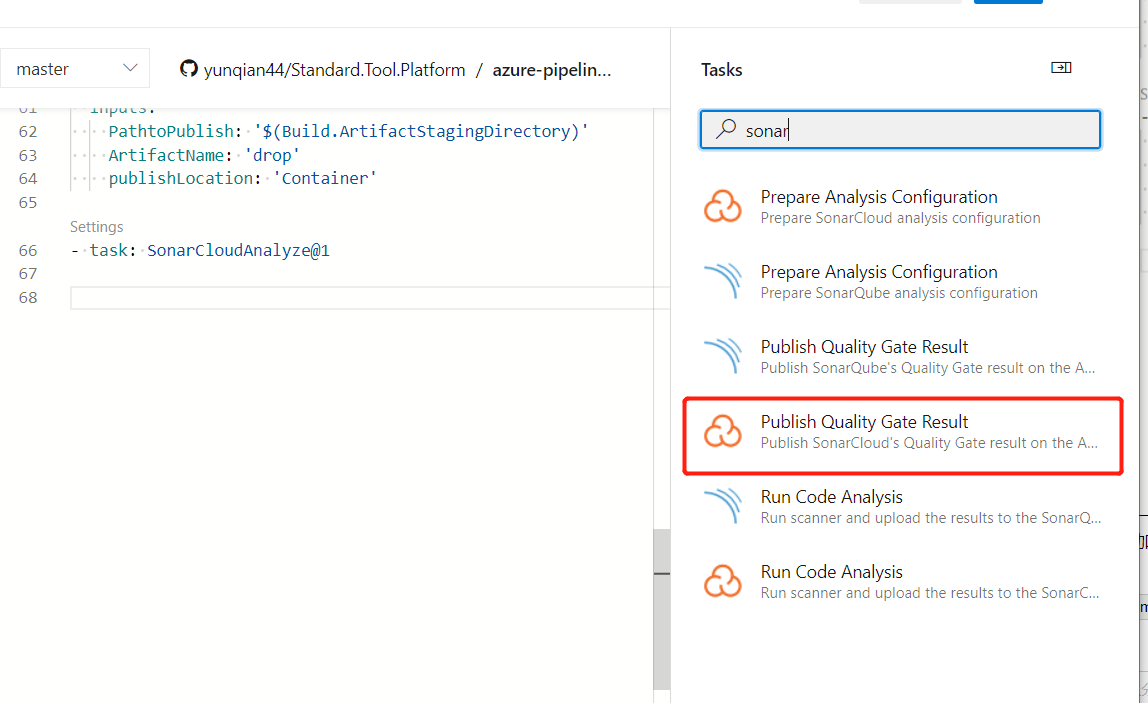Click the SonarCloud icon inside the highlighted task
Screen dimensions: 1148x703
pyautogui.click(x=722, y=430)
